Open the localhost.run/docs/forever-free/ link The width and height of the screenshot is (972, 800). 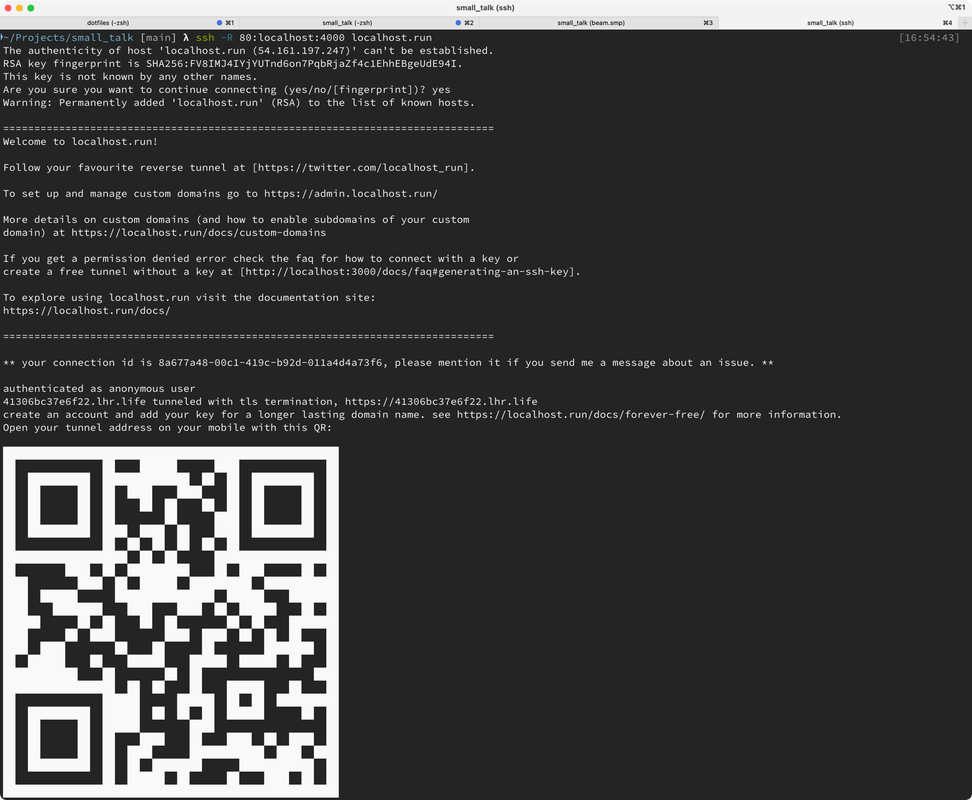click(x=581, y=415)
